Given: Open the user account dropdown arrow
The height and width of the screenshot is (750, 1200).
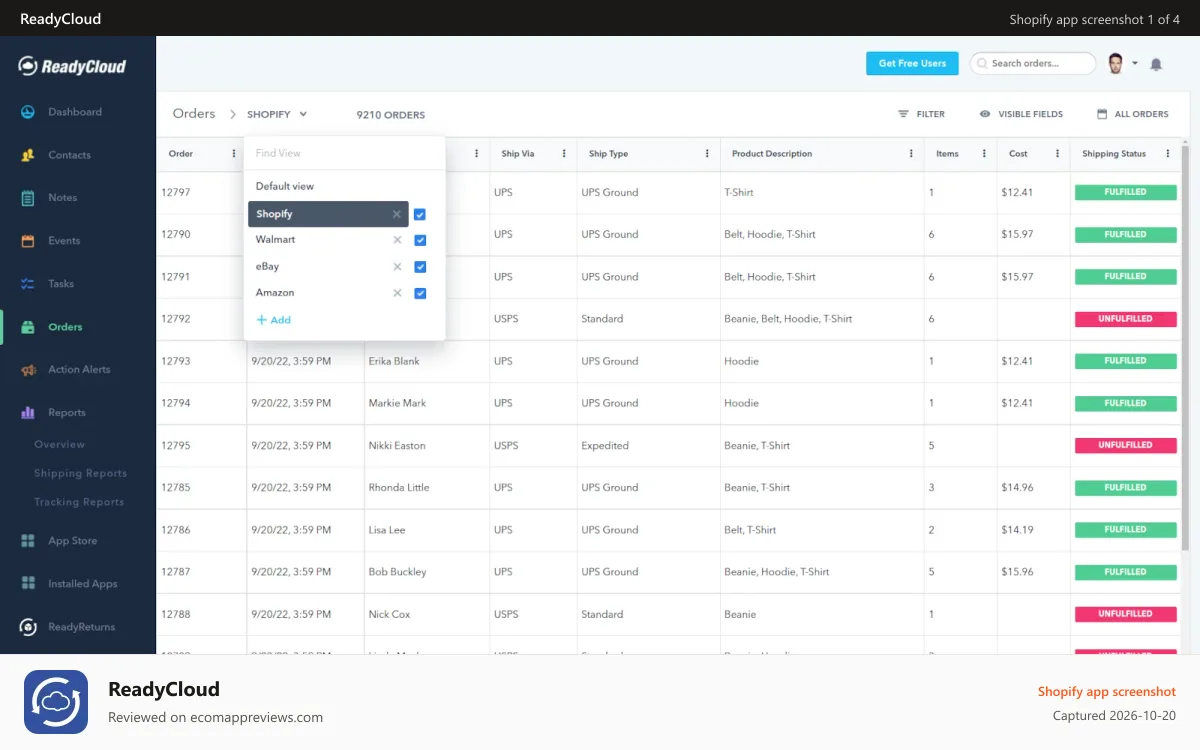Looking at the screenshot, I should point(1135,64).
